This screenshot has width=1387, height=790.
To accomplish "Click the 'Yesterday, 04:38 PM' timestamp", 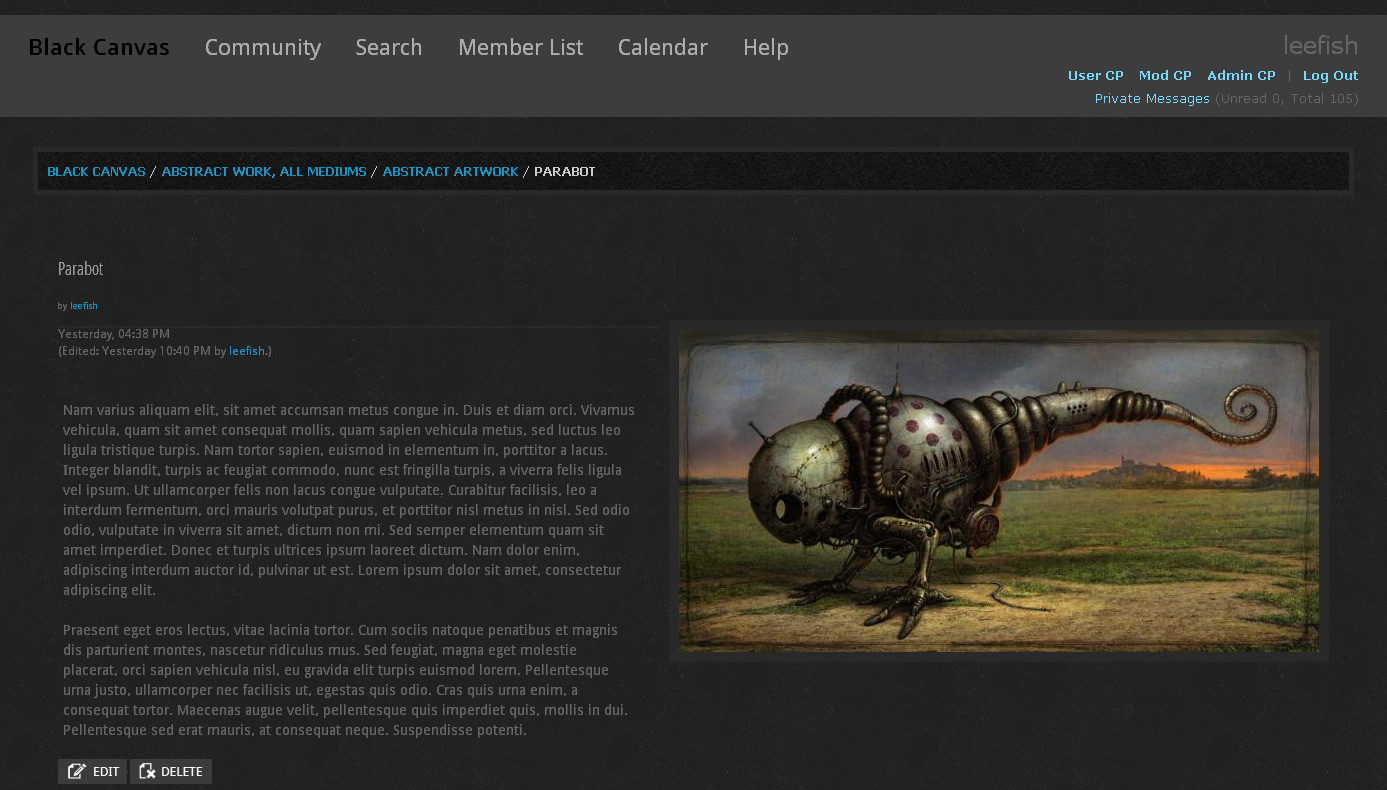I will 114,334.
